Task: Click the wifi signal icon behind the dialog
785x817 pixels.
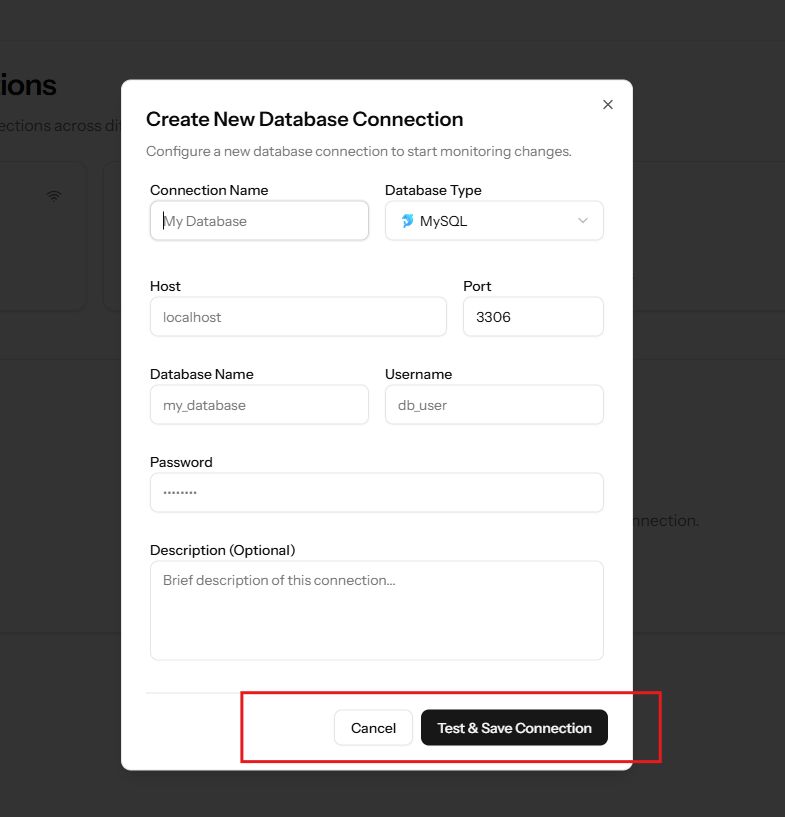Action: point(54,196)
